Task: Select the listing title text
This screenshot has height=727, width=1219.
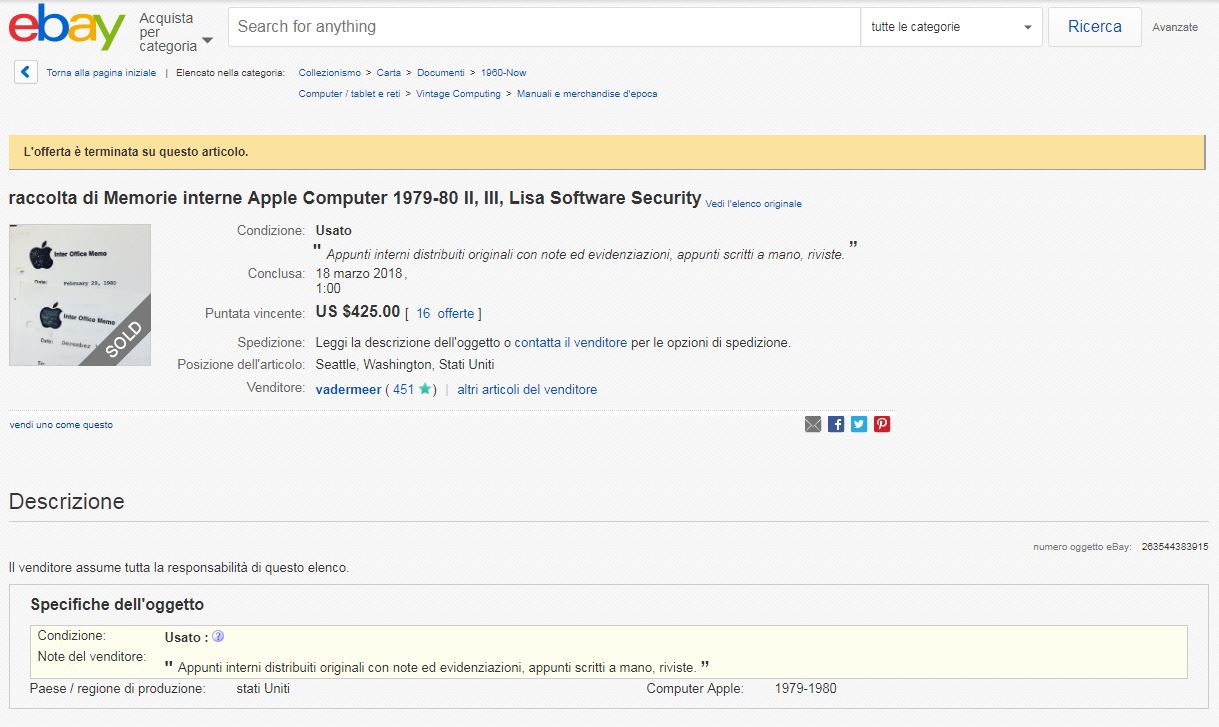Action: pos(355,198)
